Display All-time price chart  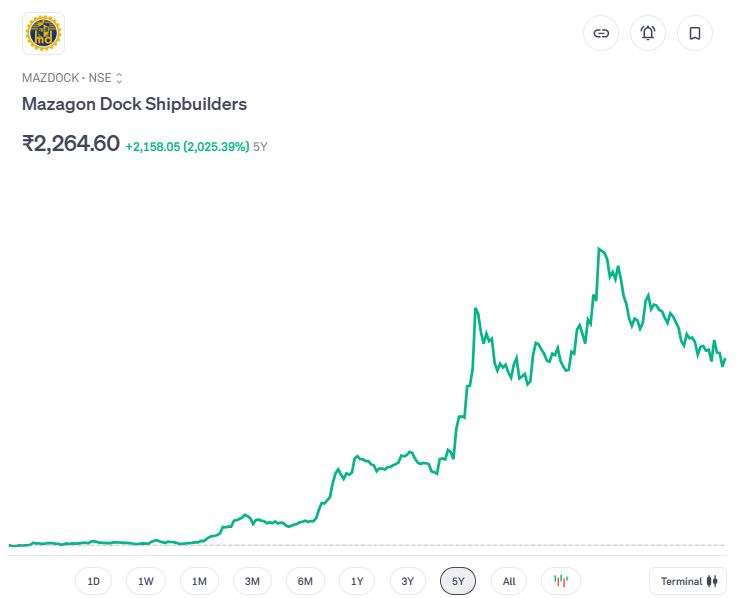[509, 581]
